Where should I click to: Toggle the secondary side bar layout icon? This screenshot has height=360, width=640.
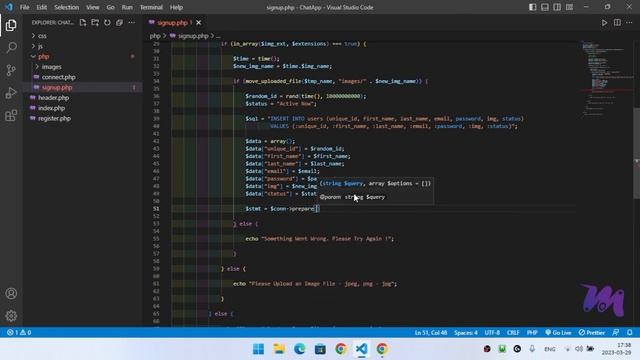tap(557, 7)
